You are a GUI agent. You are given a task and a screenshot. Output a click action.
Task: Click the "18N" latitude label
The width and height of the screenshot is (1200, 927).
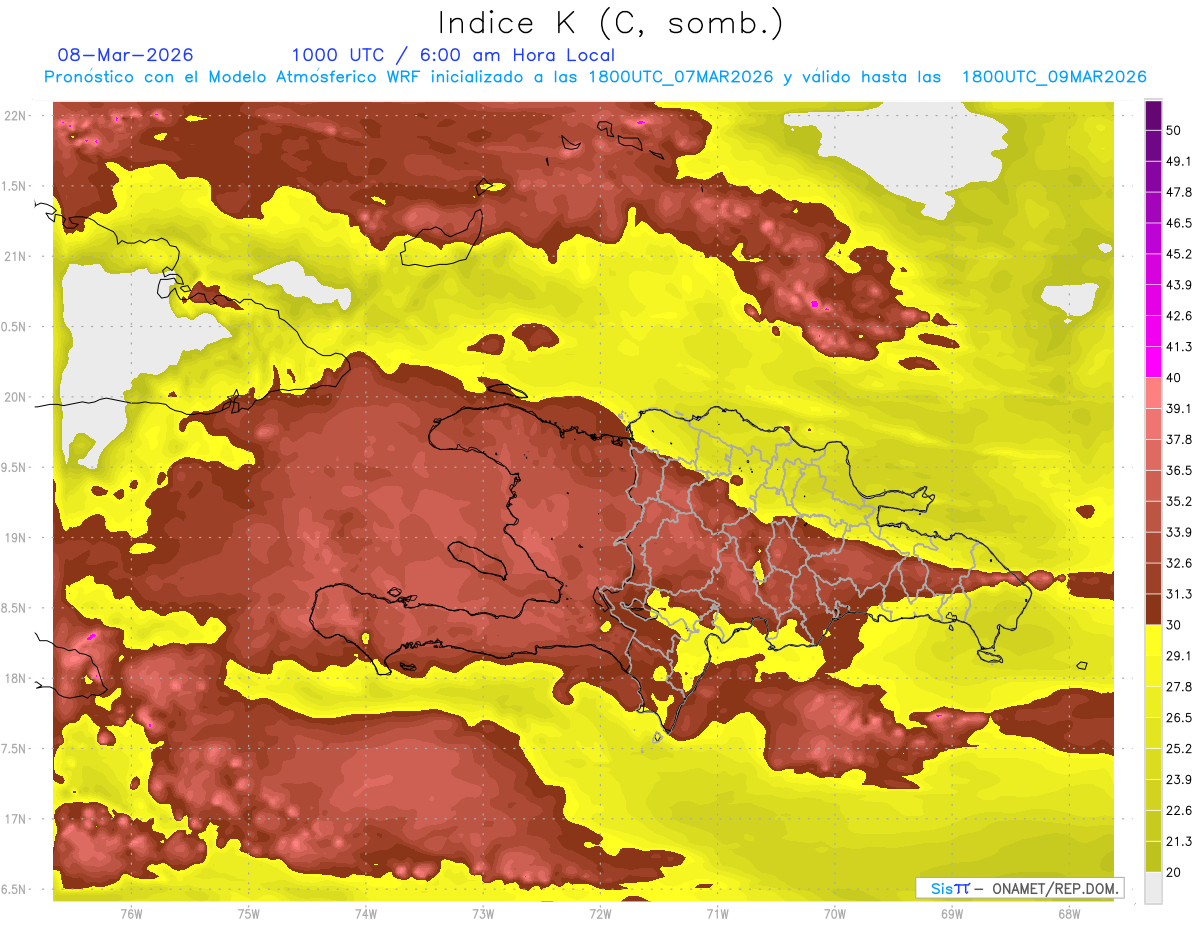[x=15, y=678]
